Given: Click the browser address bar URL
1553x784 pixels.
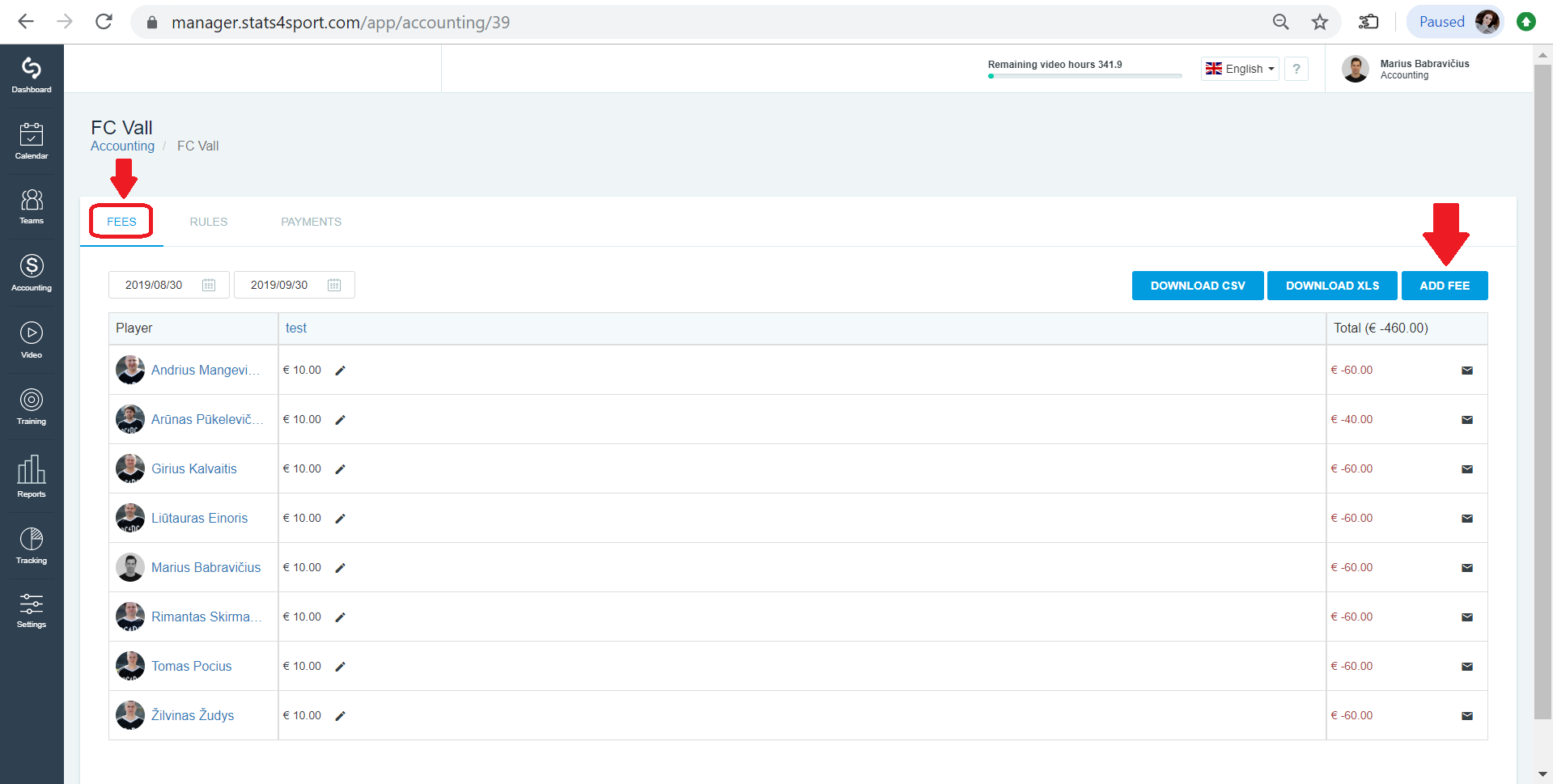Looking at the screenshot, I should click(x=341, y=22).
